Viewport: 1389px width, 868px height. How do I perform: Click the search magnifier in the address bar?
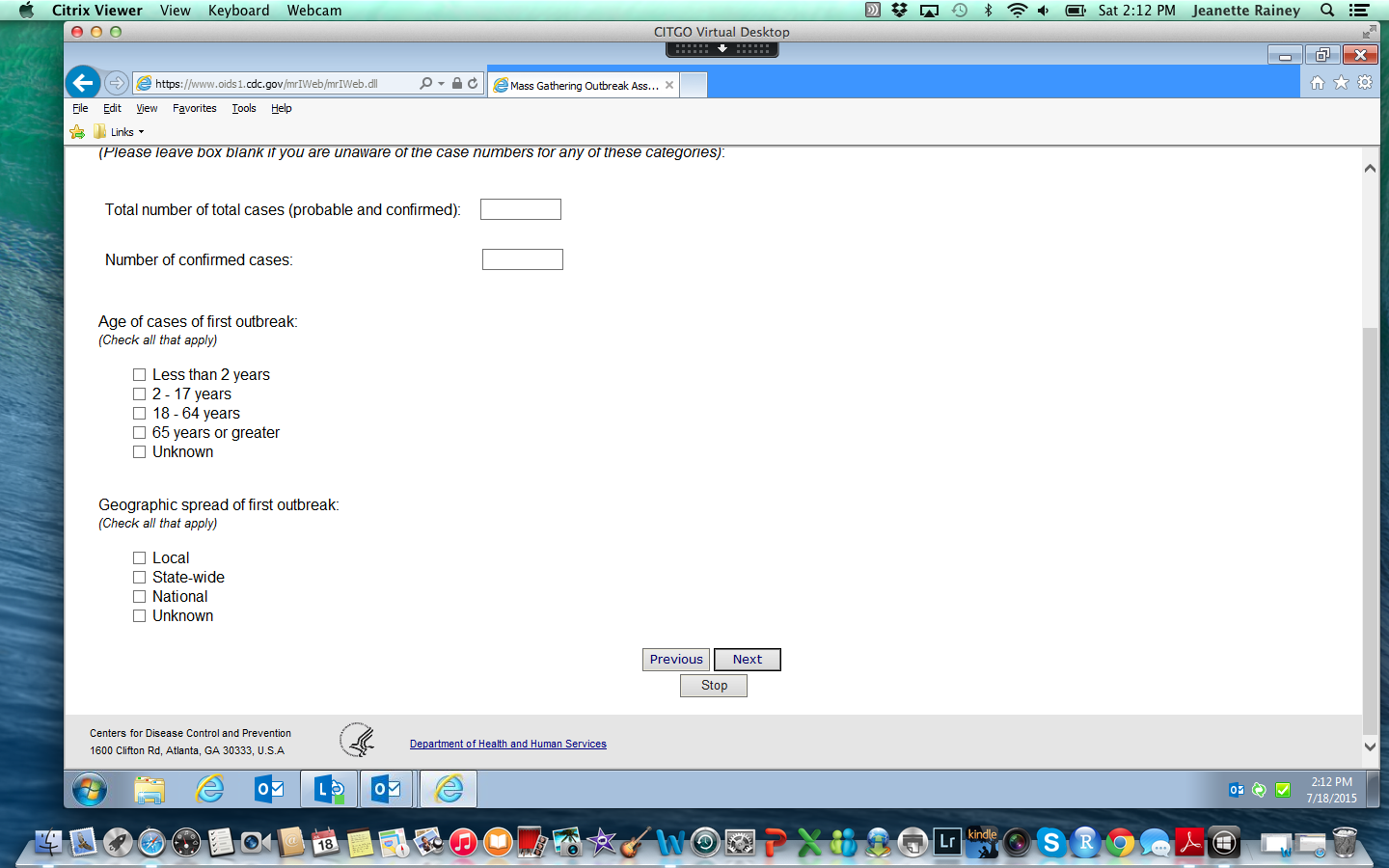(425, 84)
